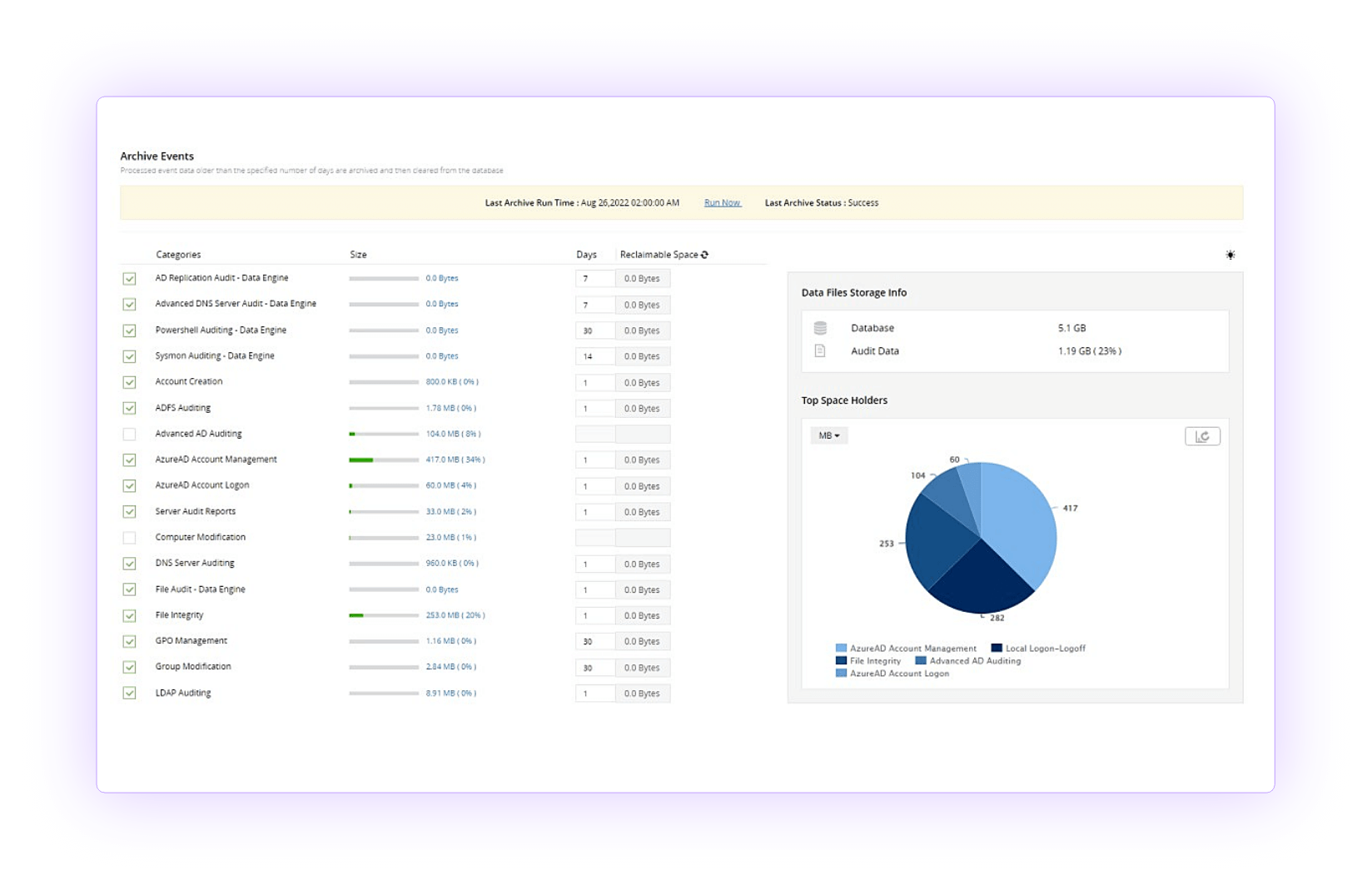Screen dimensions: 1372x890
Task: Click the Days field for AD Replication Audit
Action: pos(595,279)
